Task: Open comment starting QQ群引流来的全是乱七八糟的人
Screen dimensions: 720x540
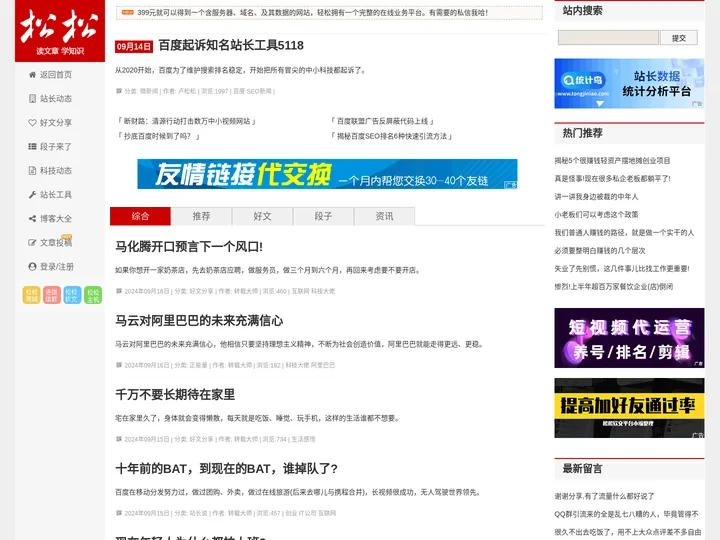Action: click(626, 514)
